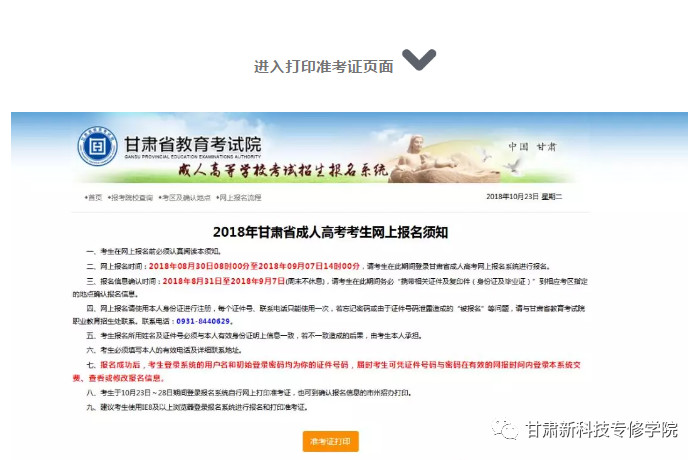Click the phone number 0931-8440829
700x460 pixels.
click(x=203, y=321)
